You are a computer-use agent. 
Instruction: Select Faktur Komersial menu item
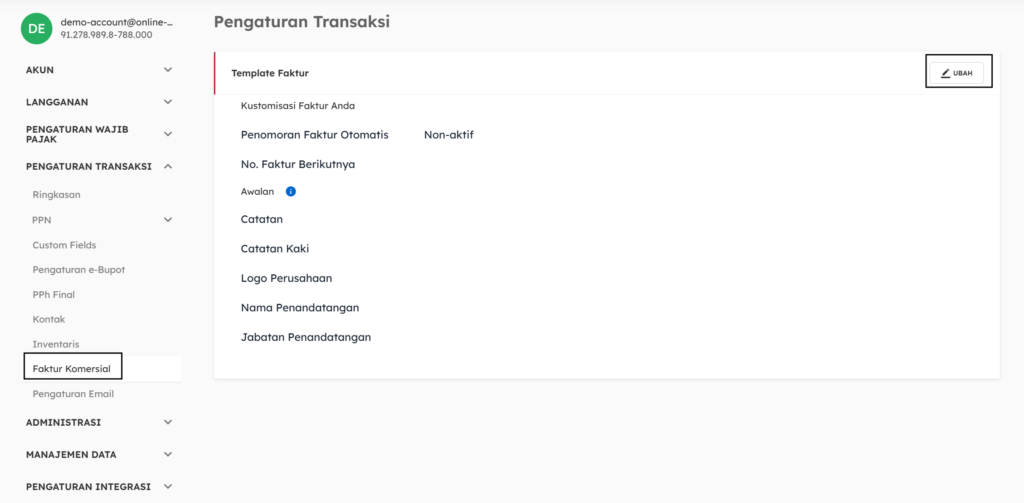click(x=71, y=369)
